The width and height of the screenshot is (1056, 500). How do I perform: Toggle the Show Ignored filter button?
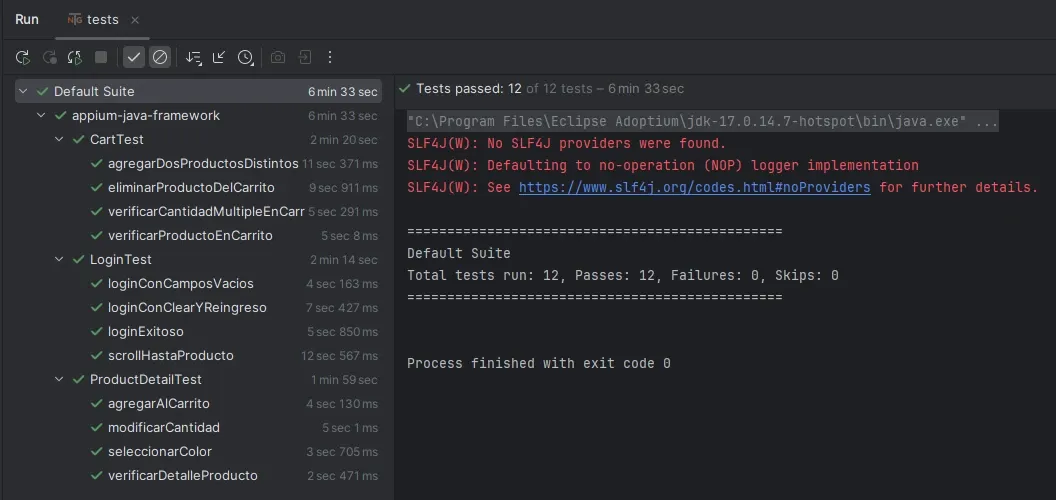tap(160, 57)
